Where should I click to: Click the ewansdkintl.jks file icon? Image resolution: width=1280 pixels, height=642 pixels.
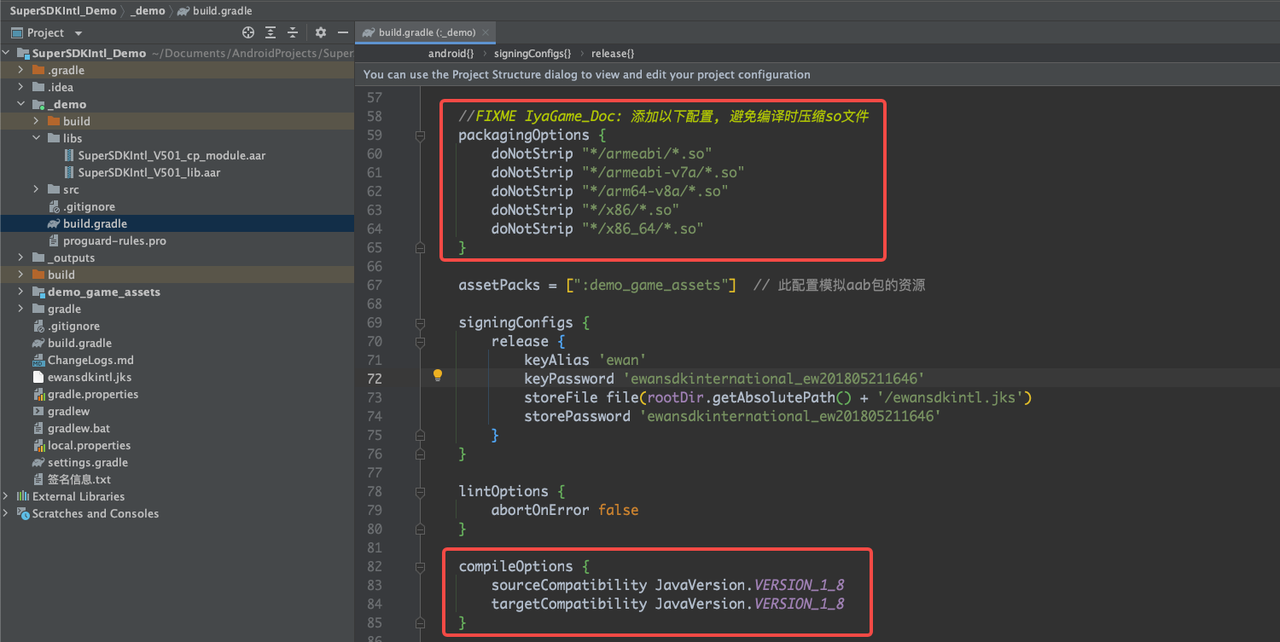click(x=38, y=377)
